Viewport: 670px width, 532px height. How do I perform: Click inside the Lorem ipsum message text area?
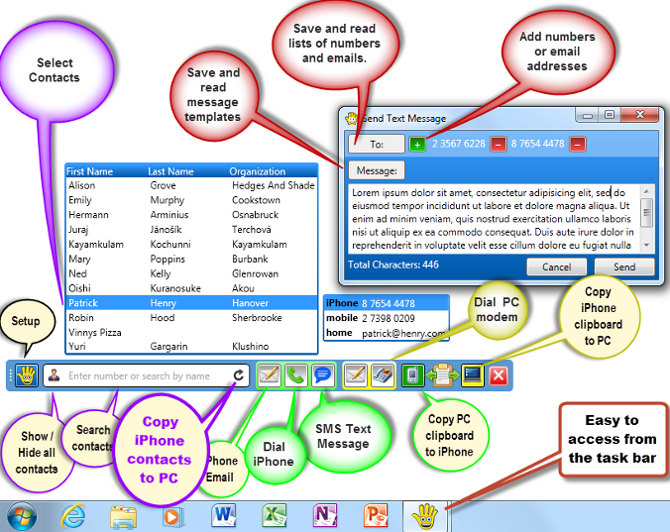tap(494, 218)
